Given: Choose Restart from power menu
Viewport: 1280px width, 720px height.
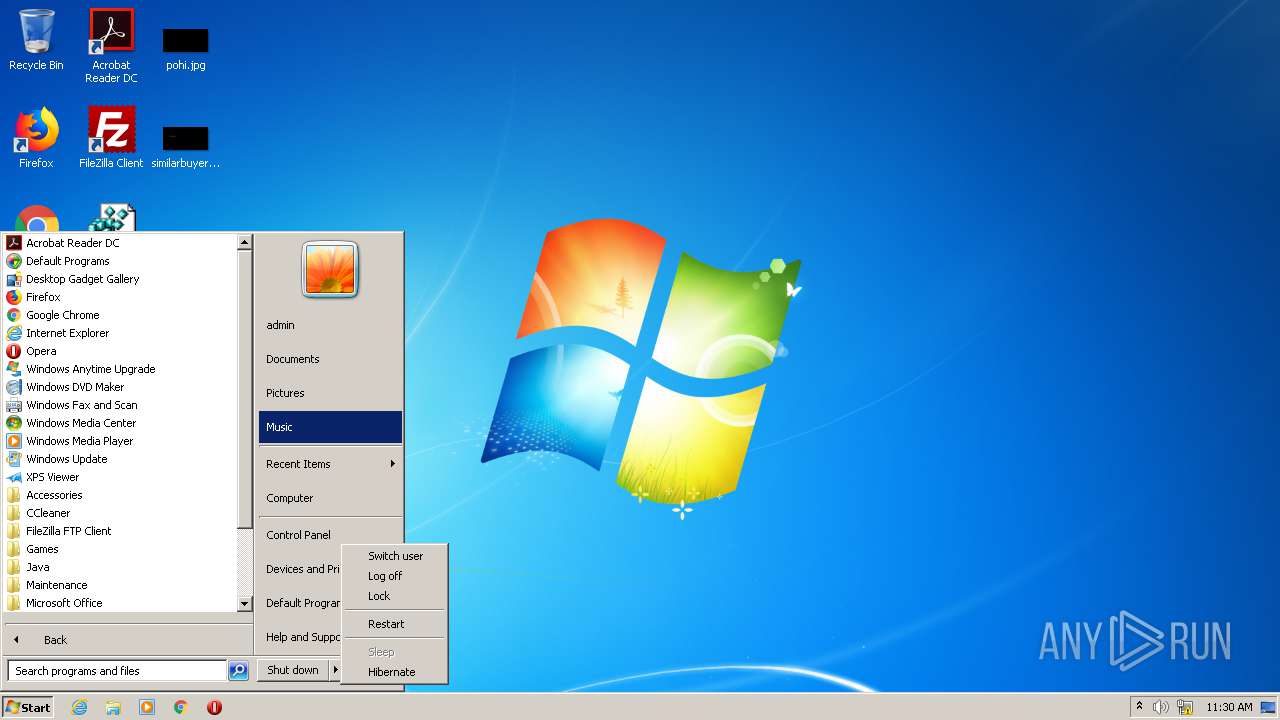Looking at the screenshot, I should pos(394,624).
